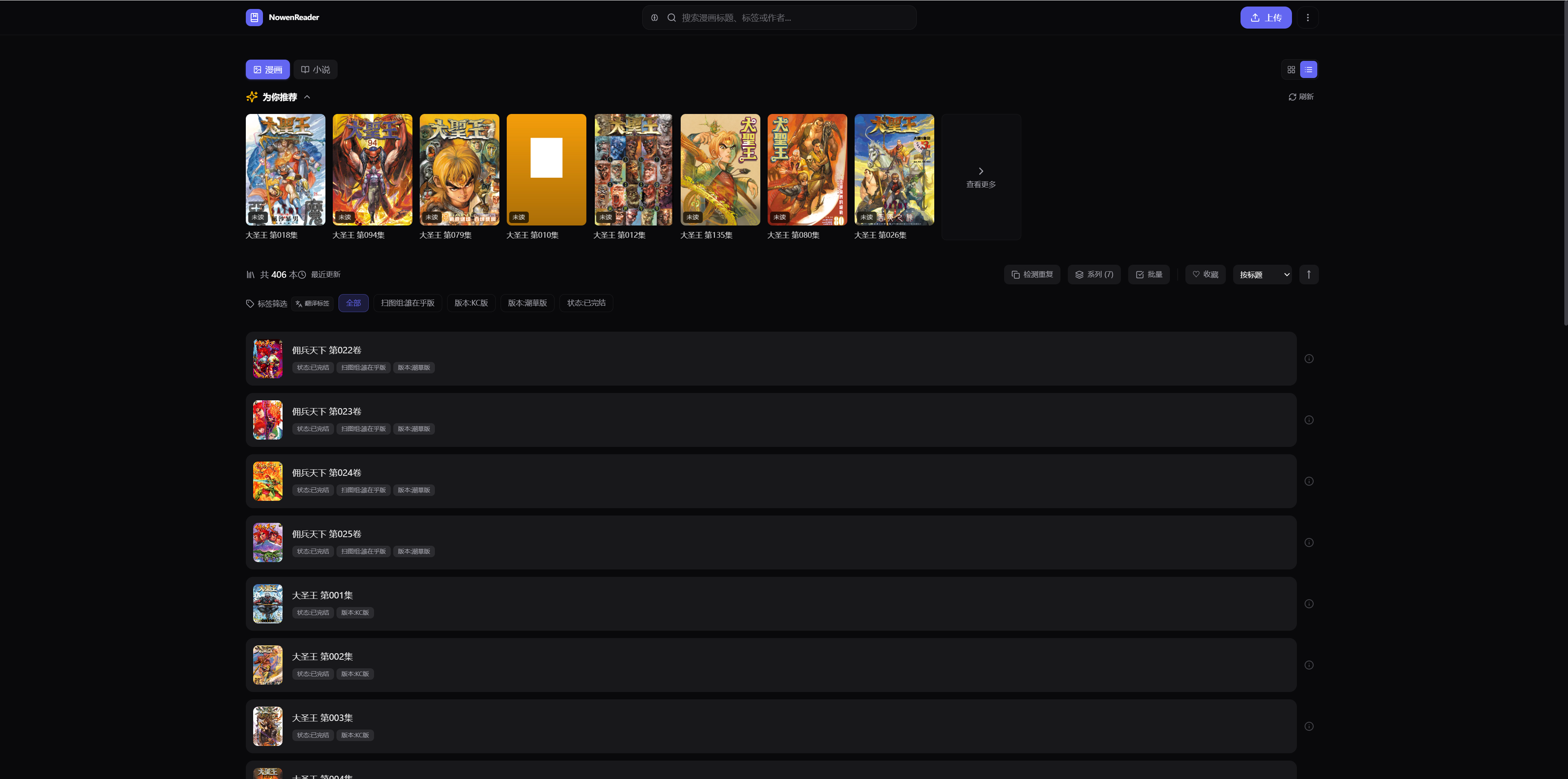
Task: Click cover thumbnail of 大圣王 第001集 row
Action: pos(268,604)
